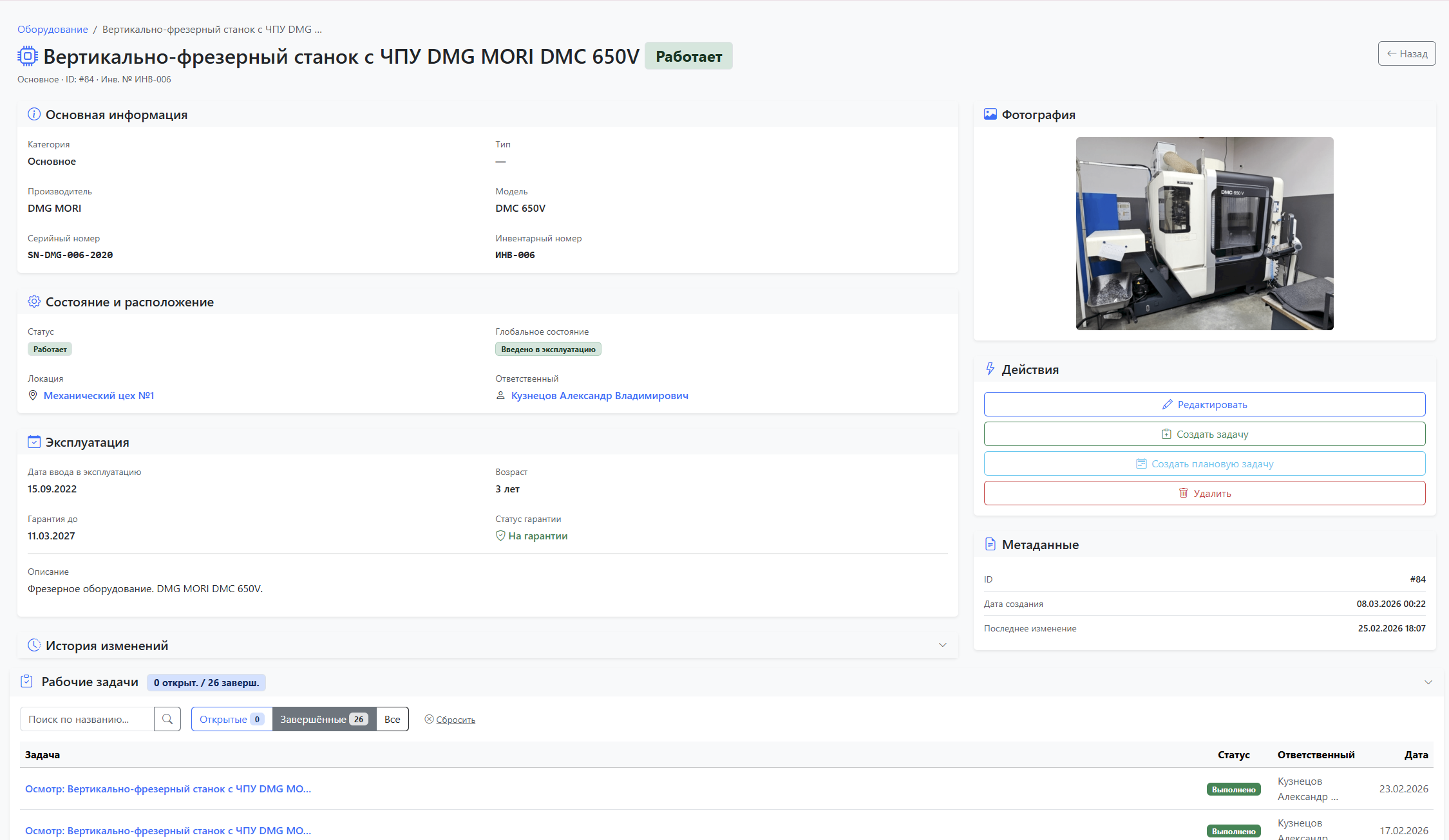Click the Сбросить filter reset link
The image size is (1449, 840).
[455, 720]
